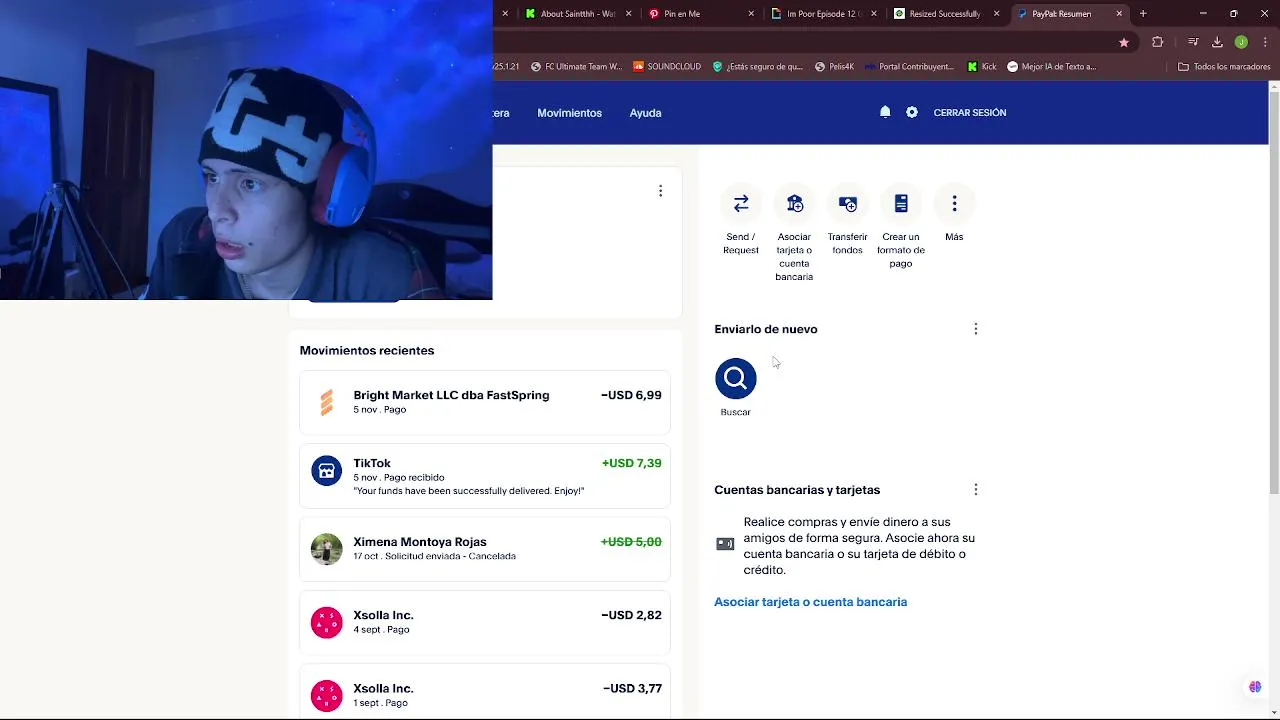This screenshot has height=720, width=1280.
Task: Close the Pin en Me tab
Action: click(x=751, y=14)
